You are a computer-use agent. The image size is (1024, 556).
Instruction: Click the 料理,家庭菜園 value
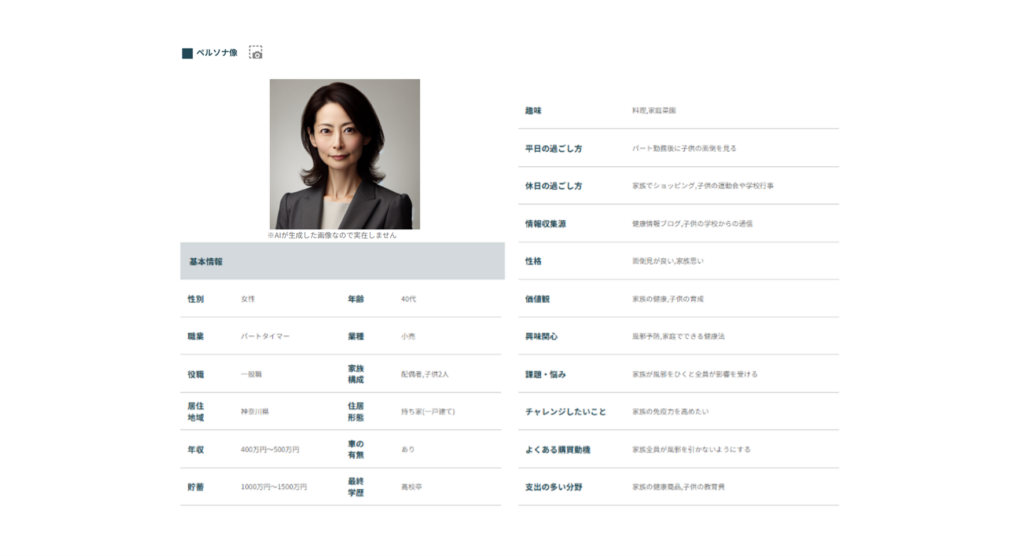(654, 111)
